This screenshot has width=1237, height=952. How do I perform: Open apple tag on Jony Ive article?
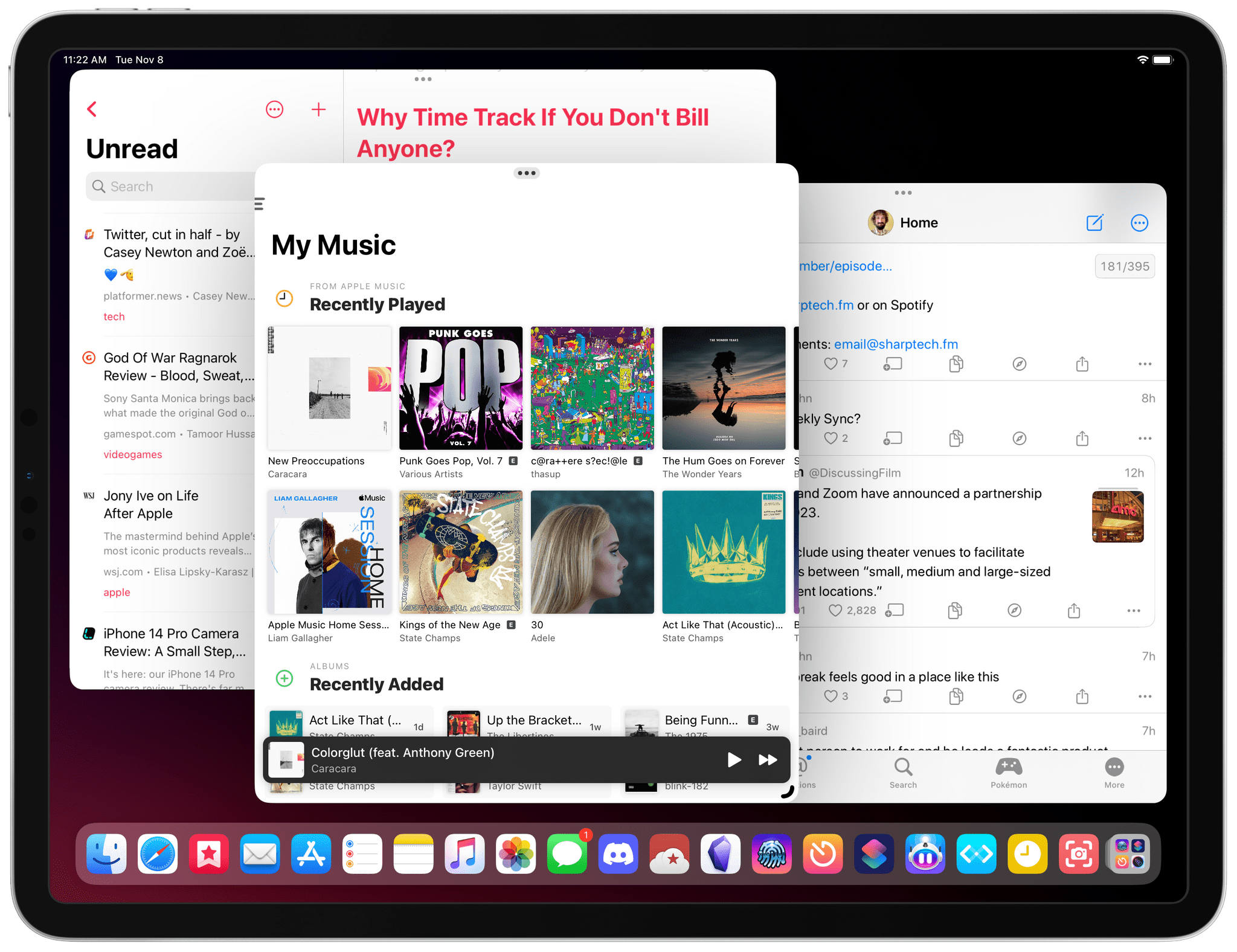(x=117, y=592)
